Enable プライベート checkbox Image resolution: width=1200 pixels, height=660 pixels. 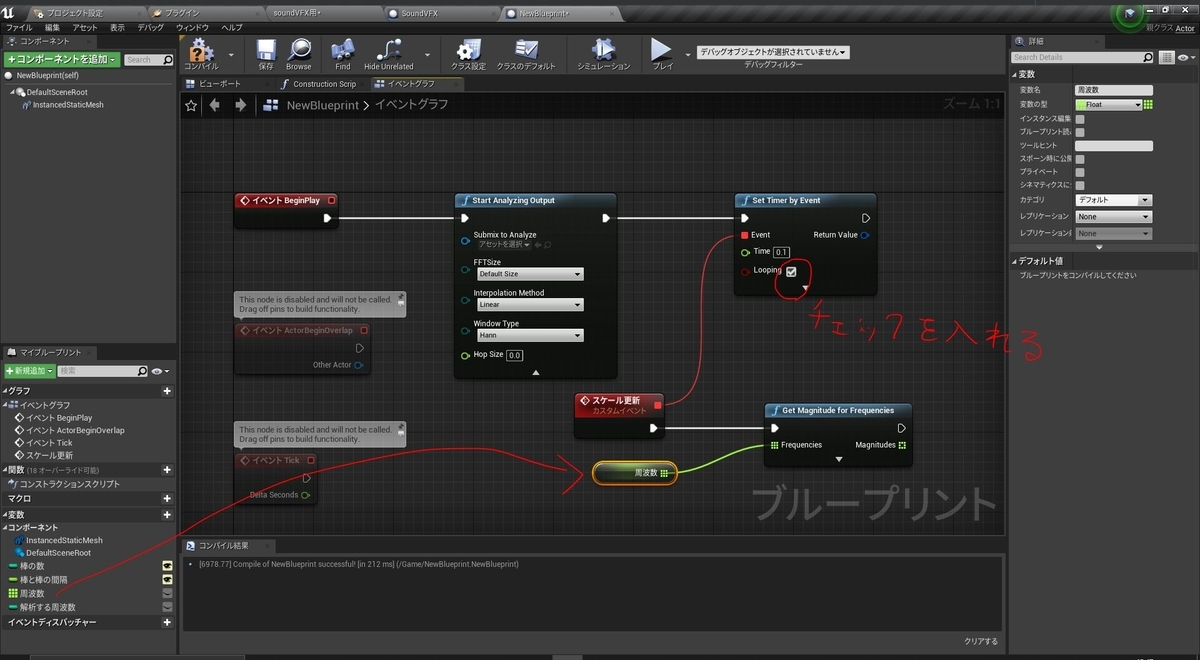pyautogui.click(x=1080, y=172)
